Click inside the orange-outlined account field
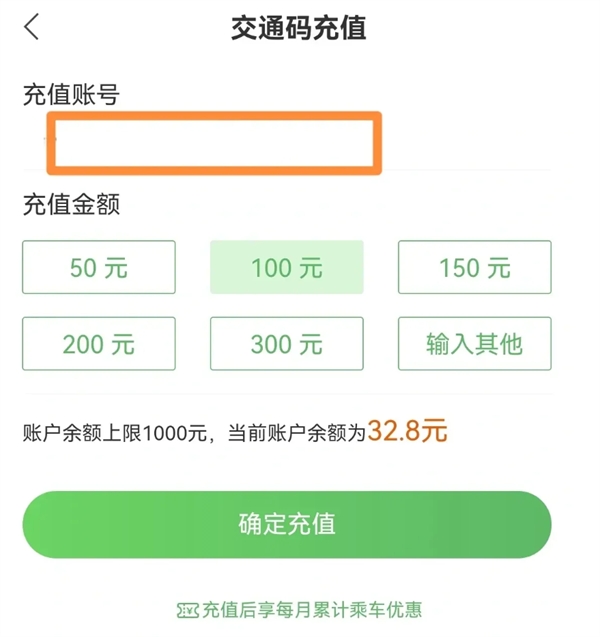The width and height of the screenshot is (600, 637). tap(214, 143)
